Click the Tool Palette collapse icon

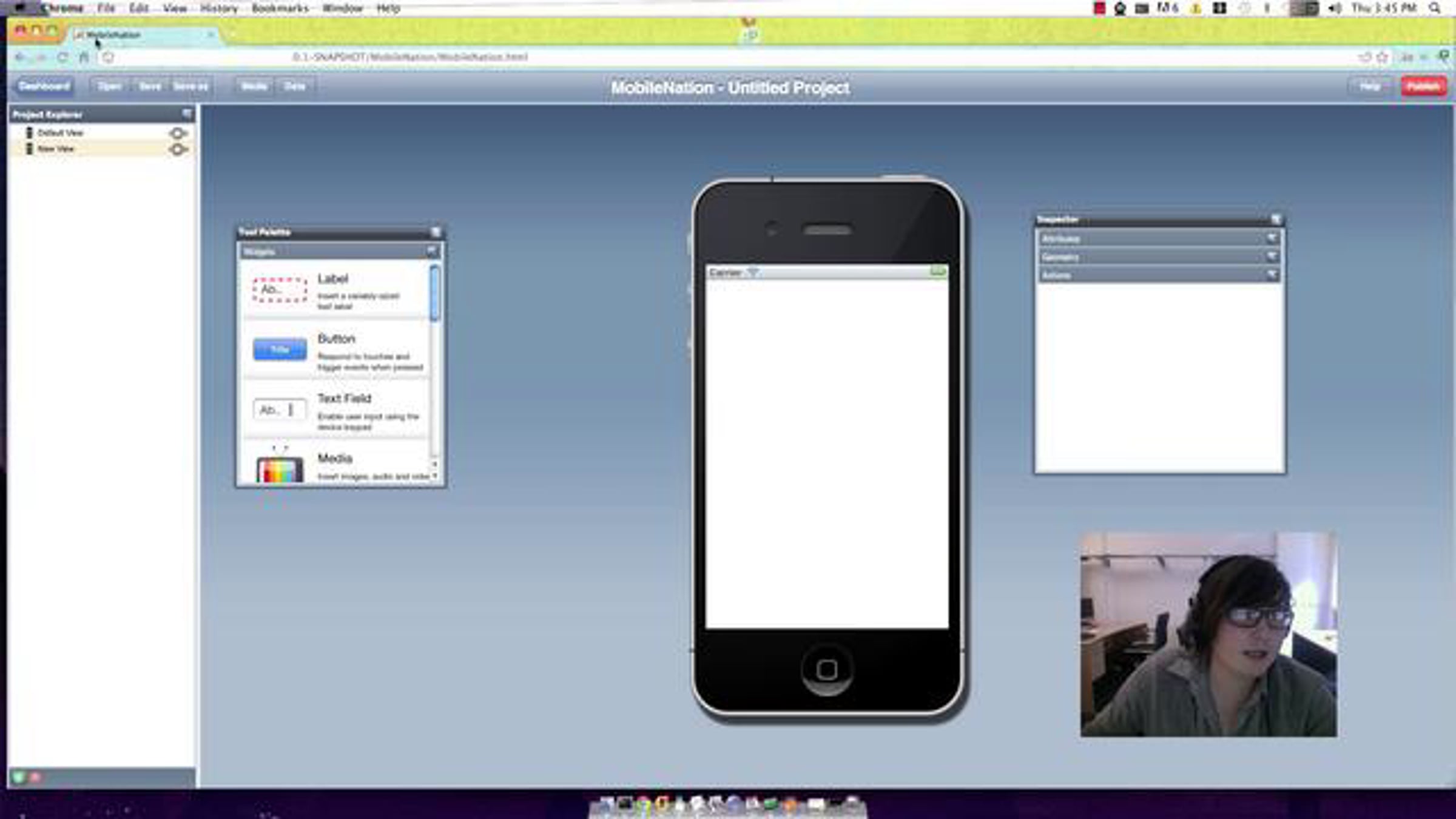pos(436,232)
